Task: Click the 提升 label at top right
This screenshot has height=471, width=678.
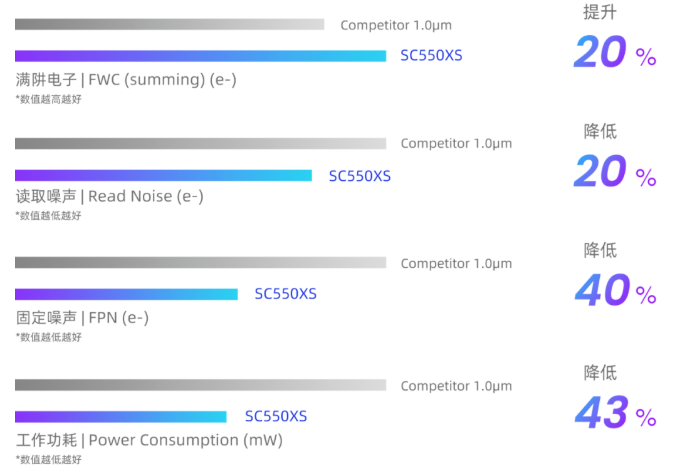Action: coord(600,12)
